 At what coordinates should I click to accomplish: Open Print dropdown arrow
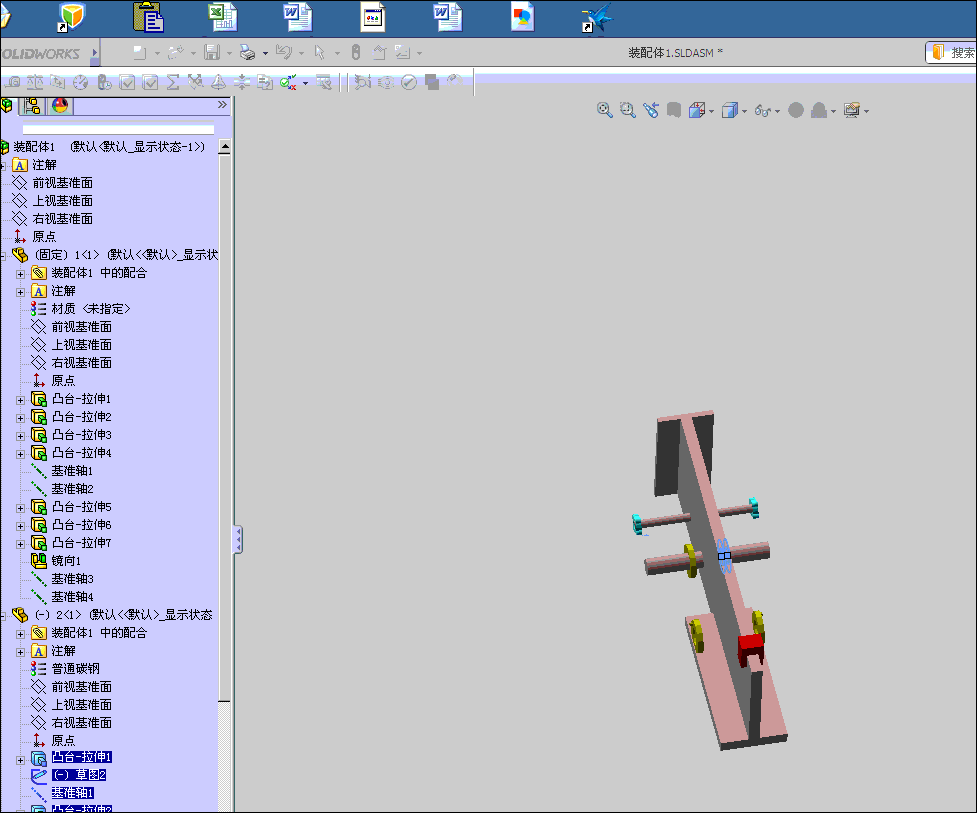pyautogui.click(x=265, y=54)
